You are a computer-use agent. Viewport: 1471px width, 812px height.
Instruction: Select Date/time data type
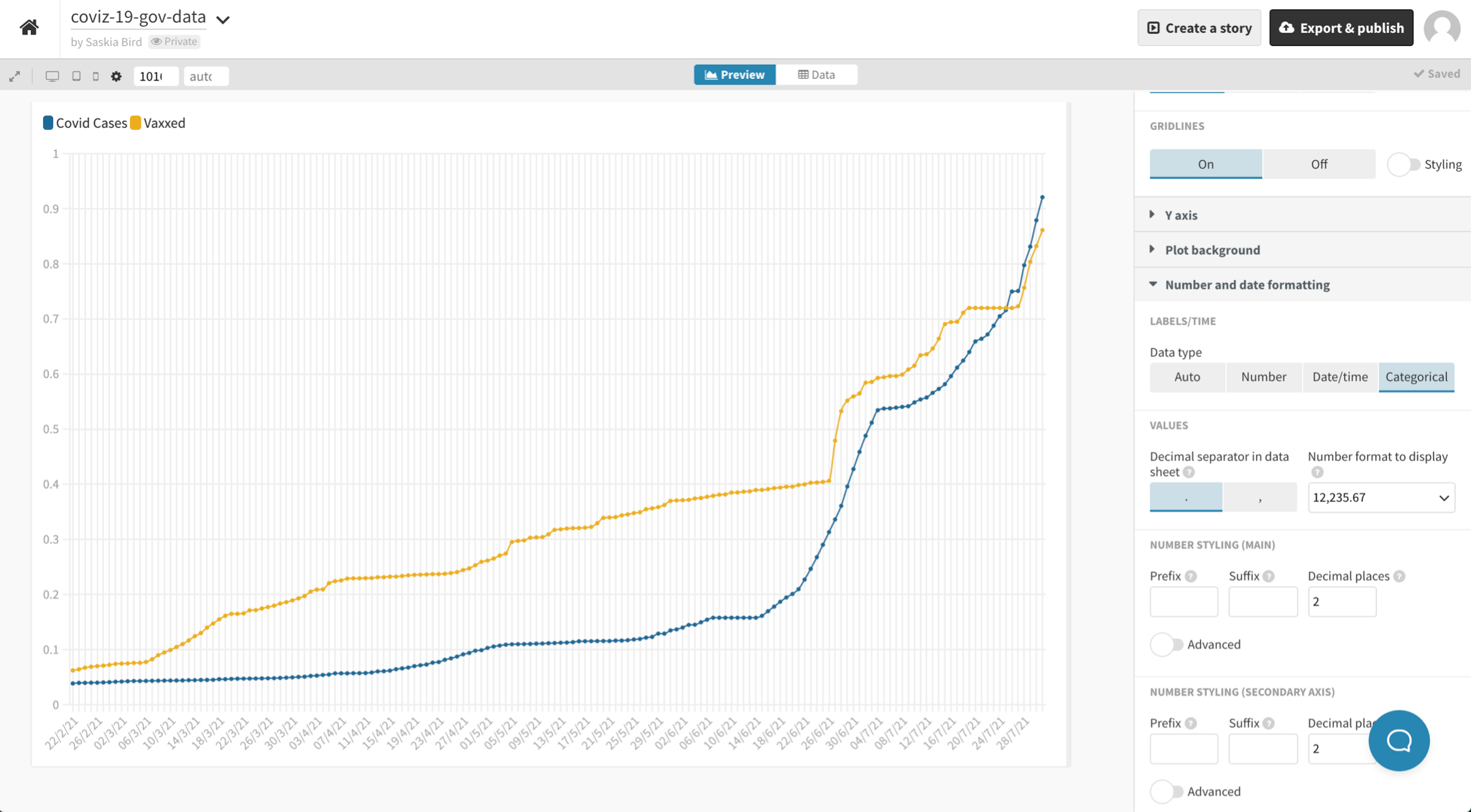[1340, 377]
